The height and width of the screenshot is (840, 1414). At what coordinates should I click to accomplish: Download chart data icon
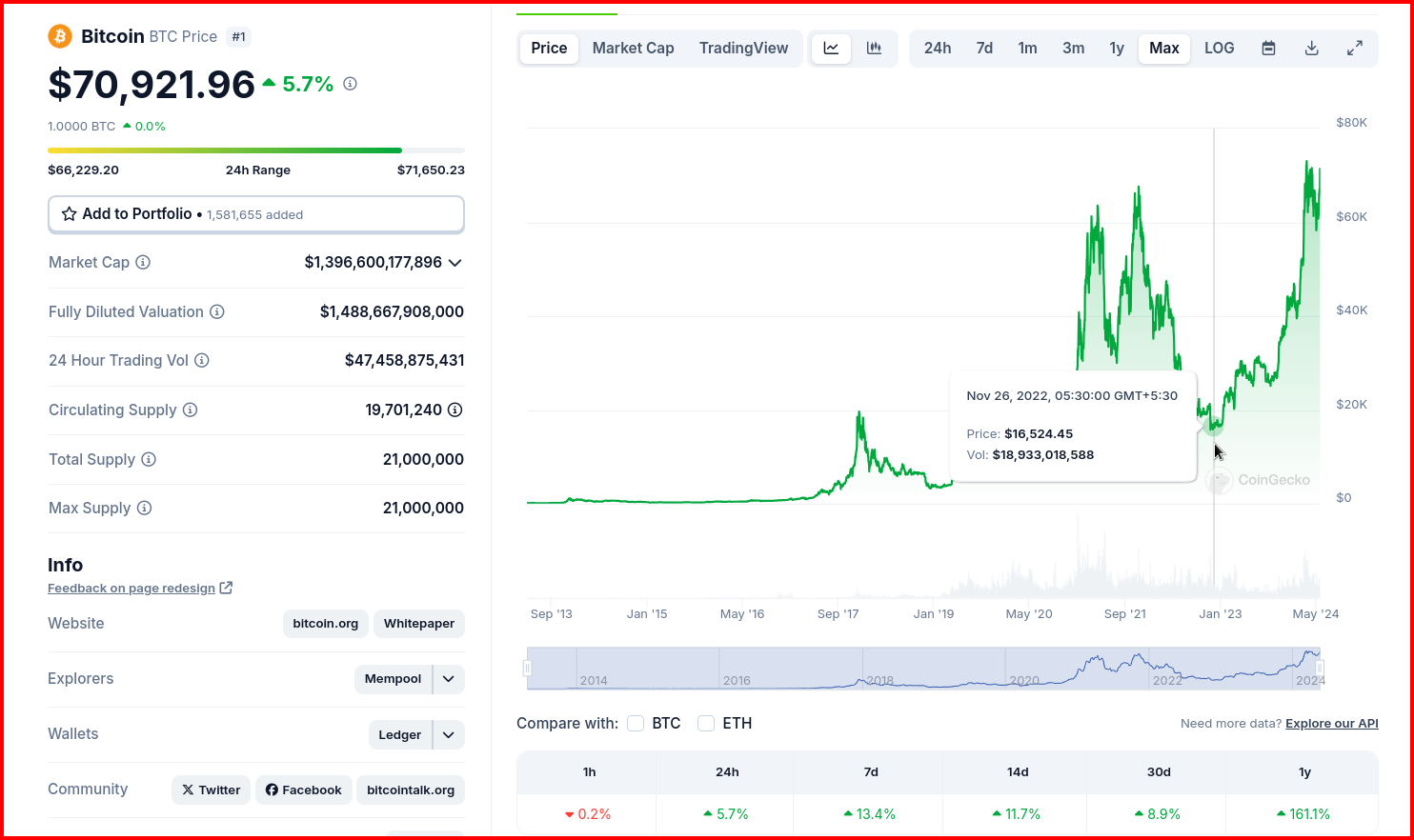pyautogui.click(x=1312, y=49)
